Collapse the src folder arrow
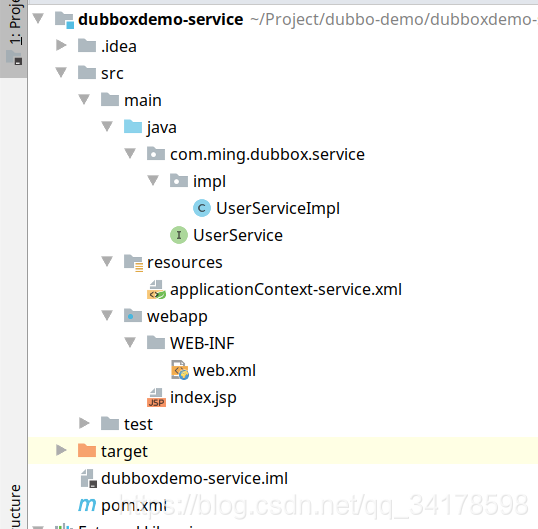 tap(61, 72)
